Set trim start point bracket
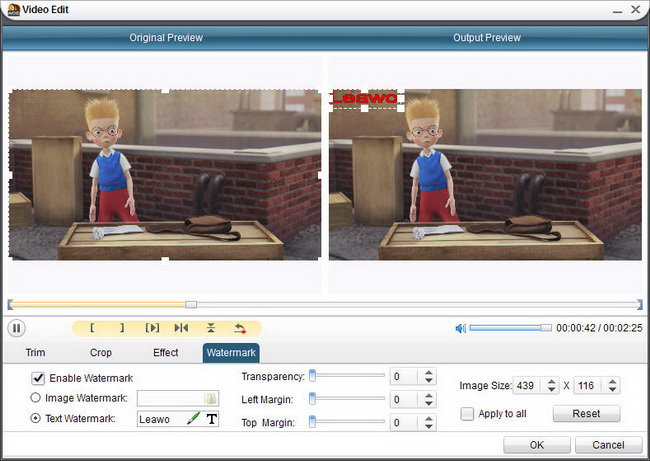The image size is (650, 461). tap(92, 328)
